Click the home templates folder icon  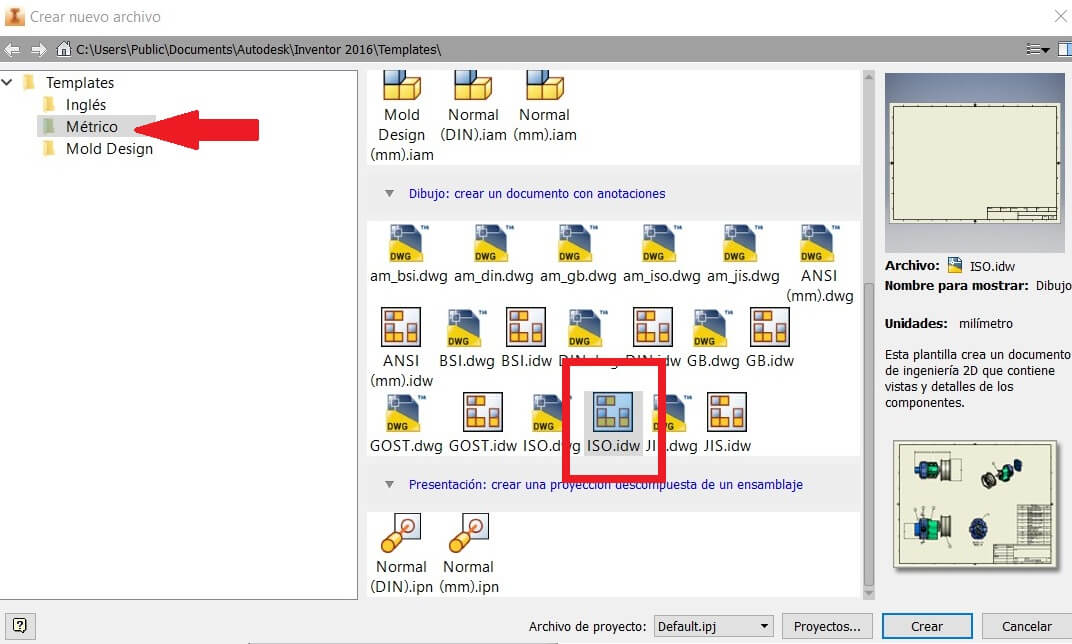(64, 49)
